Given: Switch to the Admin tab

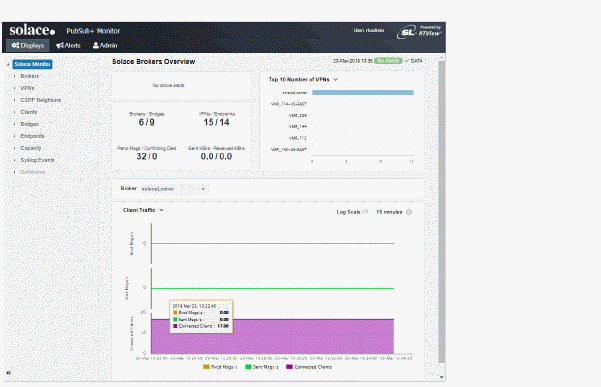Looking at the screenshot, I should tap(105, 45).
